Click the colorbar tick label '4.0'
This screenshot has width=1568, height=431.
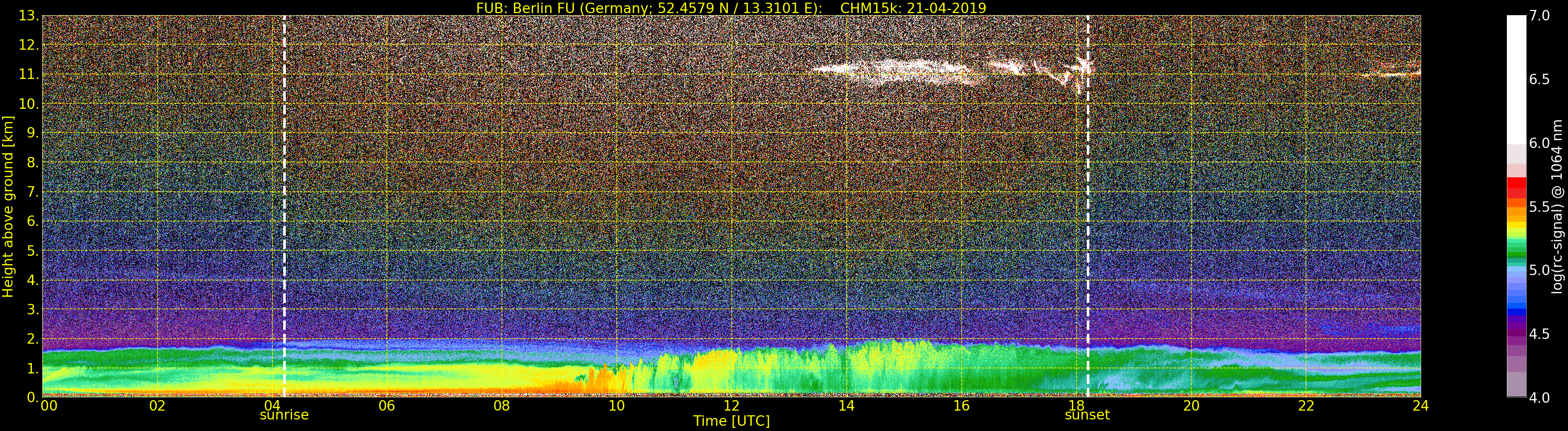(x=1539, y=398)
